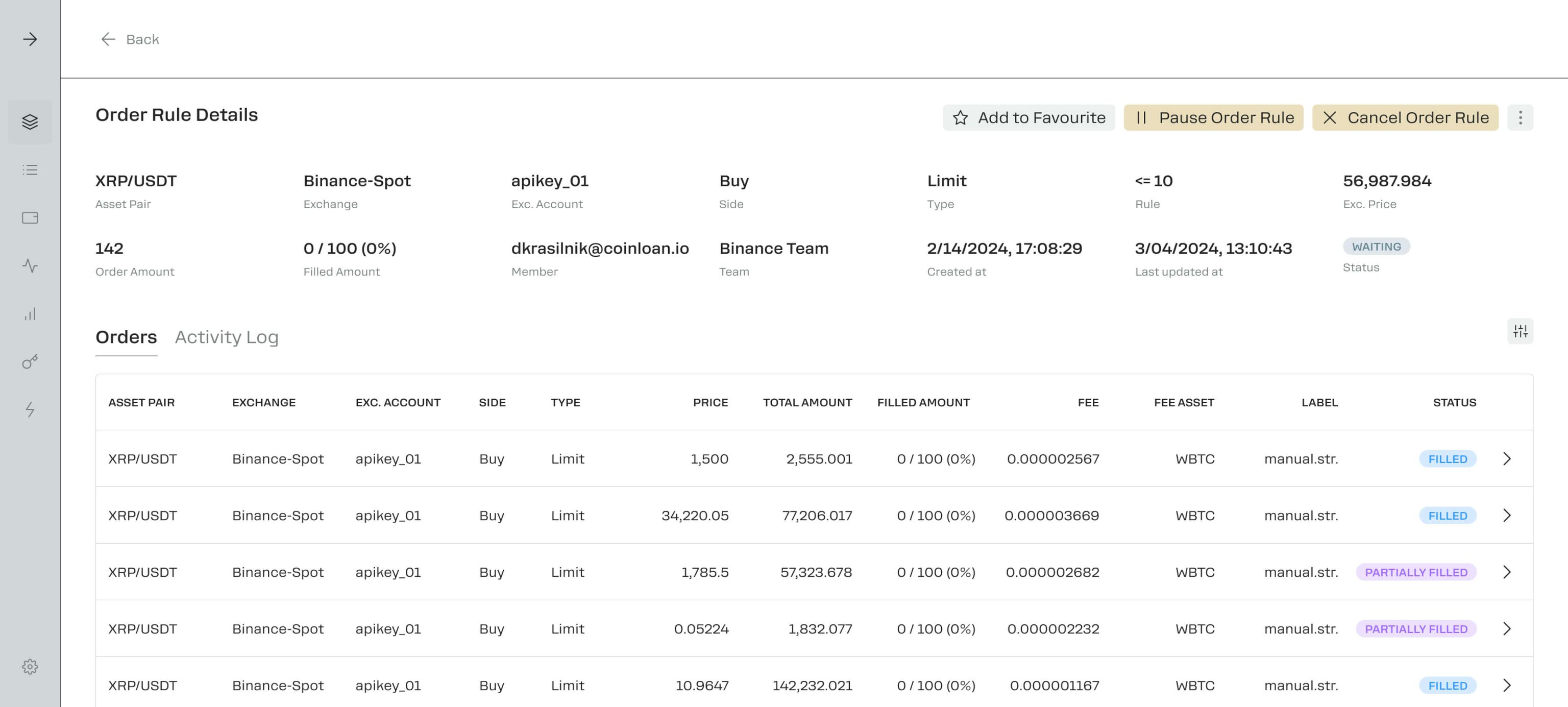Open the wallet sidebar icon
Viewport: 1568px width, 707px height.
click(x=30, y=218)
